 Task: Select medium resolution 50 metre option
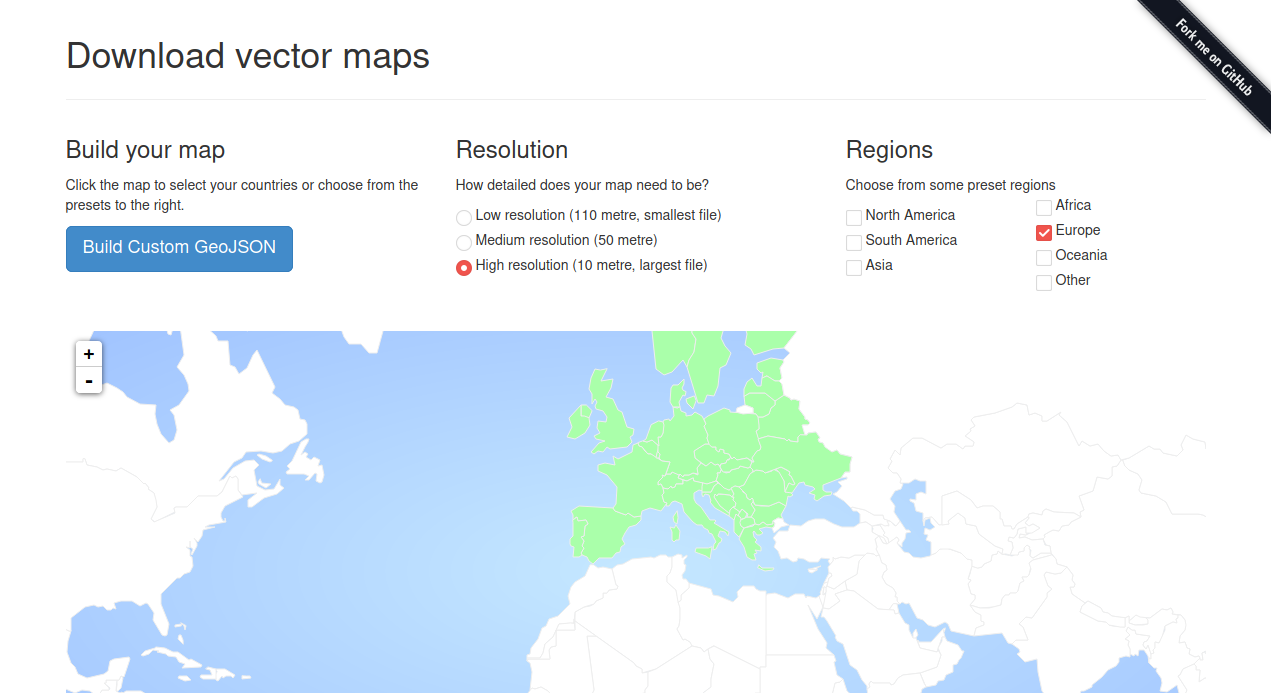coord(463,242)
